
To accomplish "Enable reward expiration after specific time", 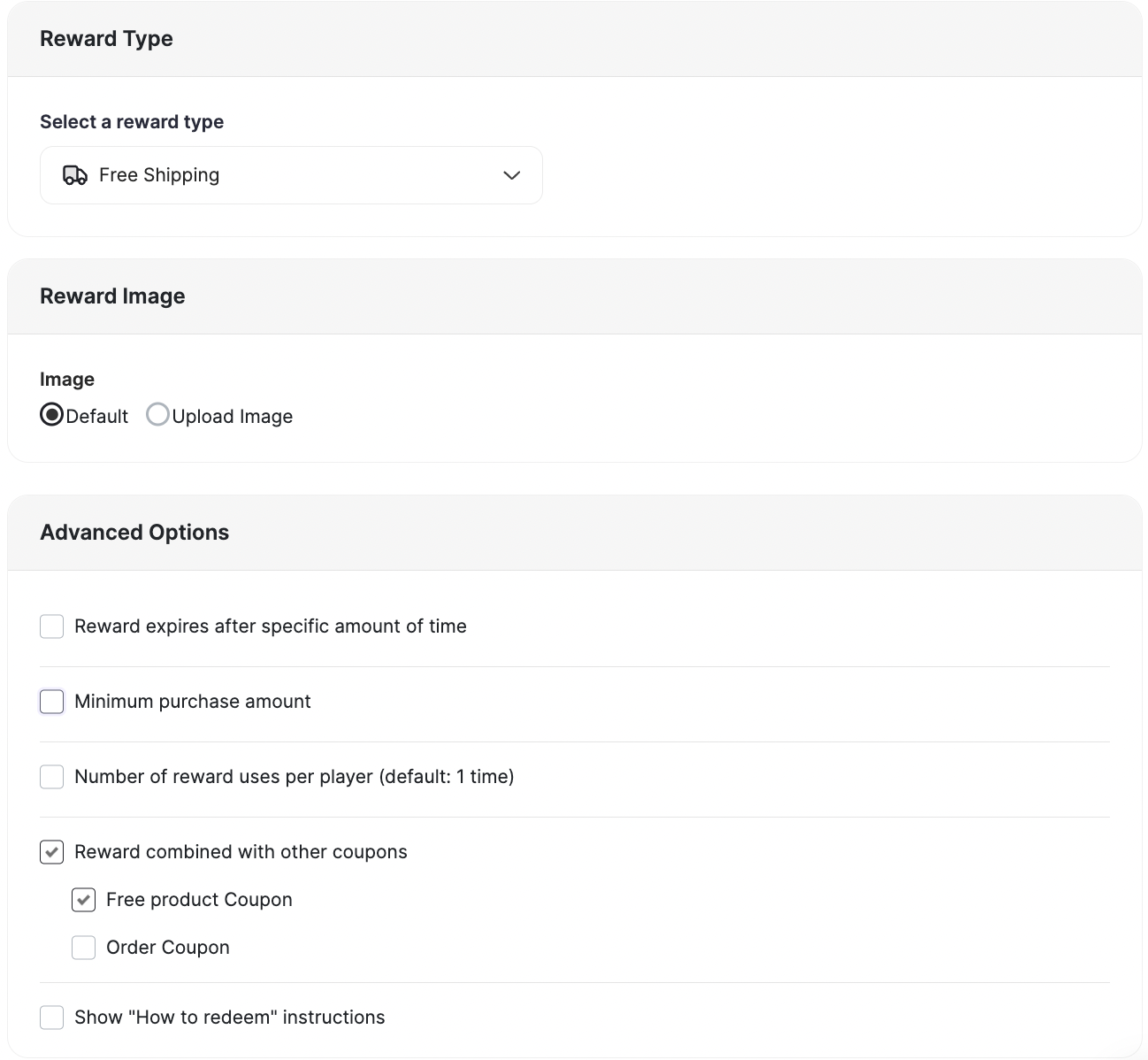I will point(51,626).
